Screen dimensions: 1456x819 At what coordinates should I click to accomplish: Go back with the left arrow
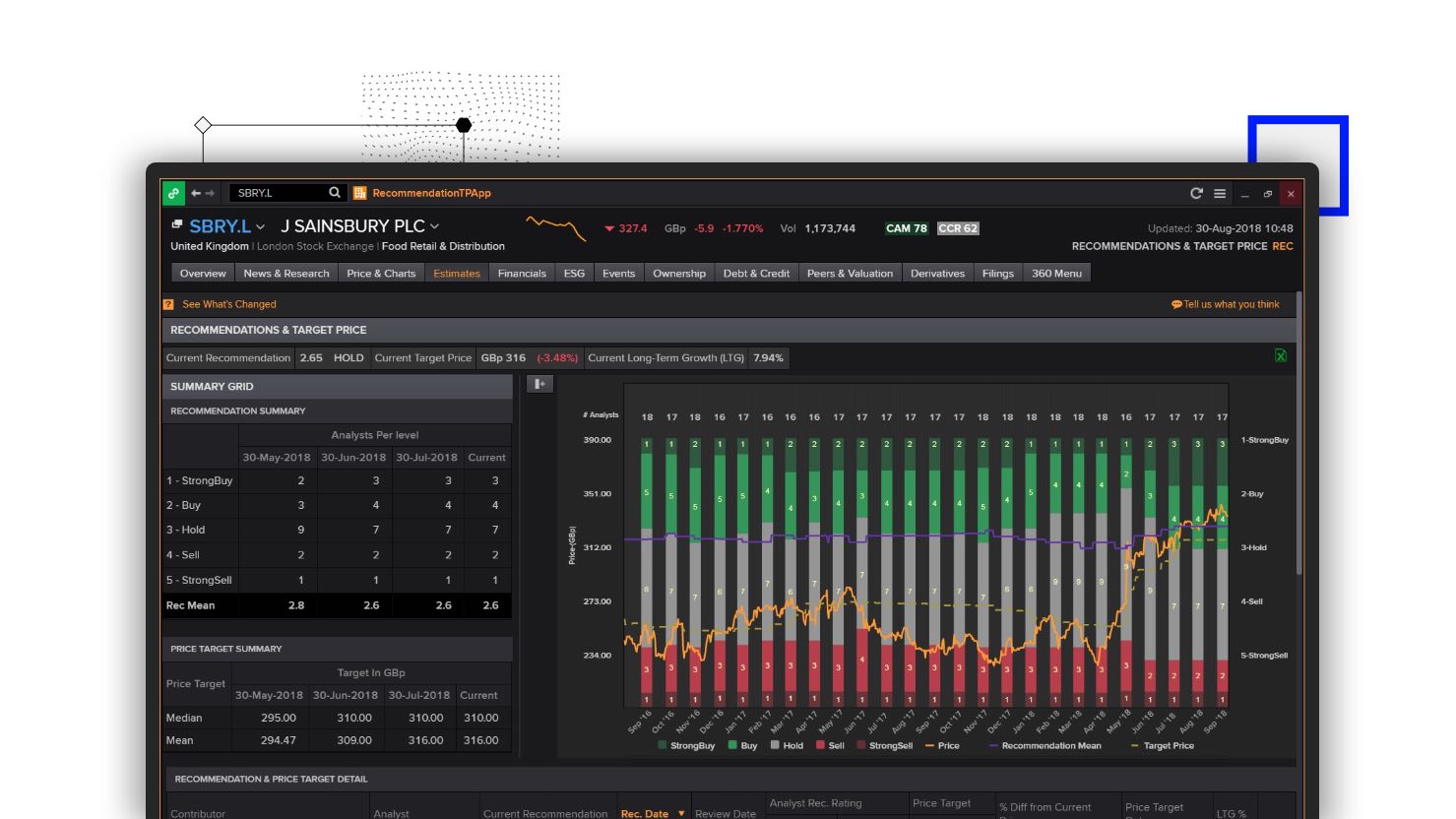(196, 193)
